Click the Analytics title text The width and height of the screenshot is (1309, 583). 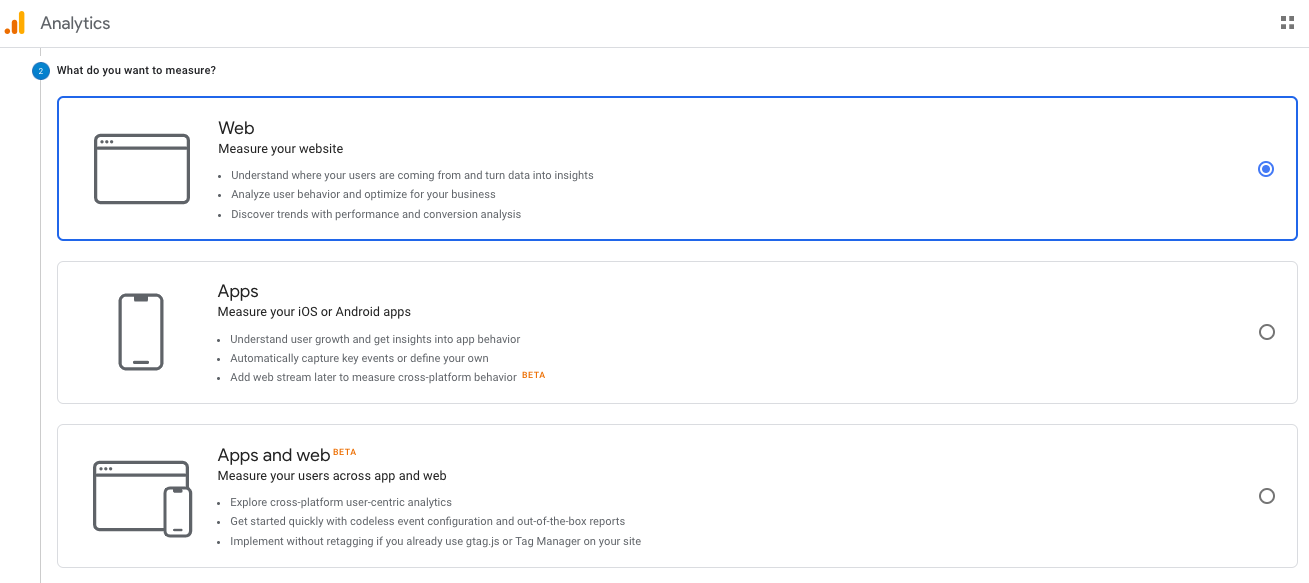75,23
